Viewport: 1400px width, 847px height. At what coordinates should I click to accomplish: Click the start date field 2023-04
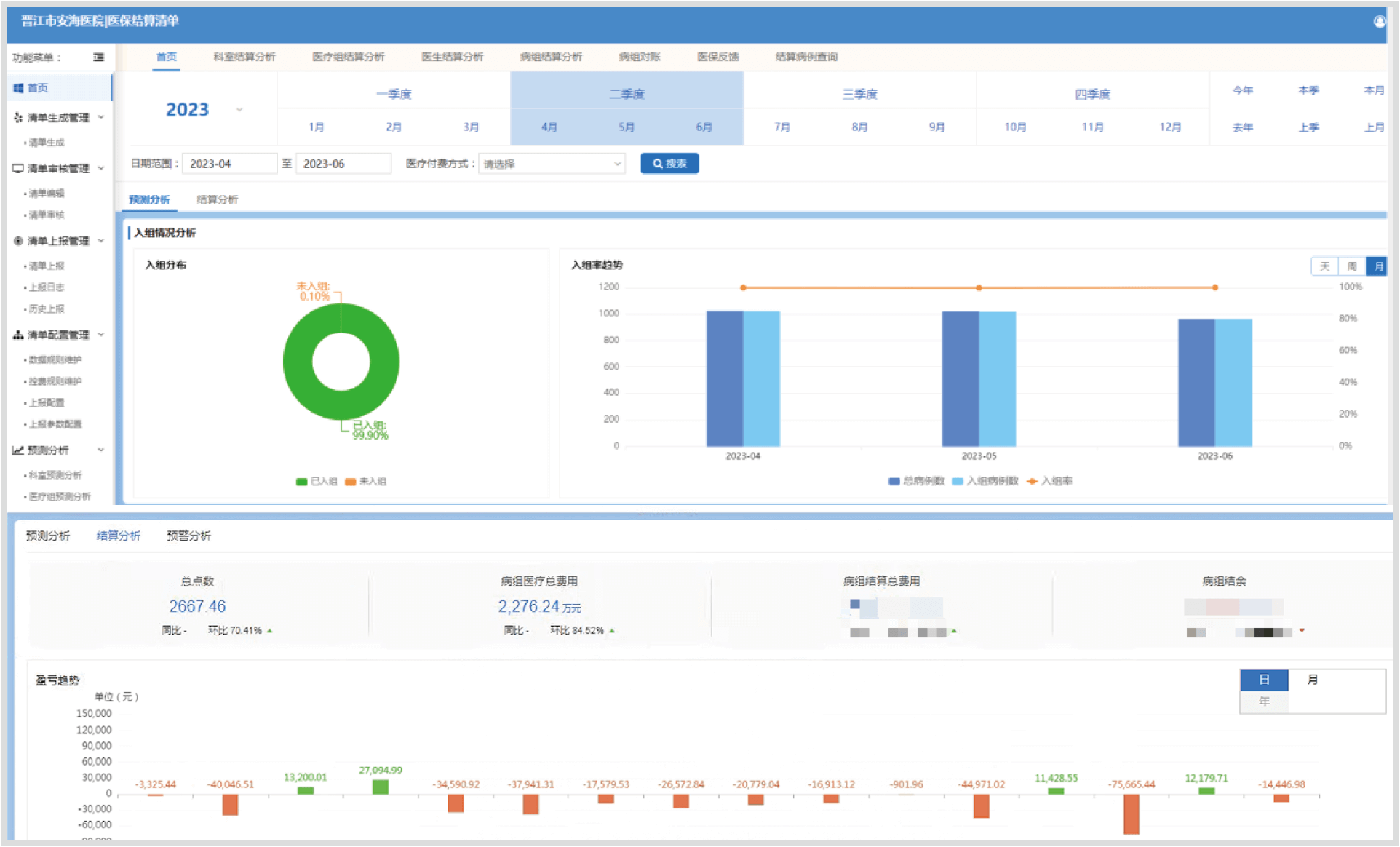click(230, 164)
